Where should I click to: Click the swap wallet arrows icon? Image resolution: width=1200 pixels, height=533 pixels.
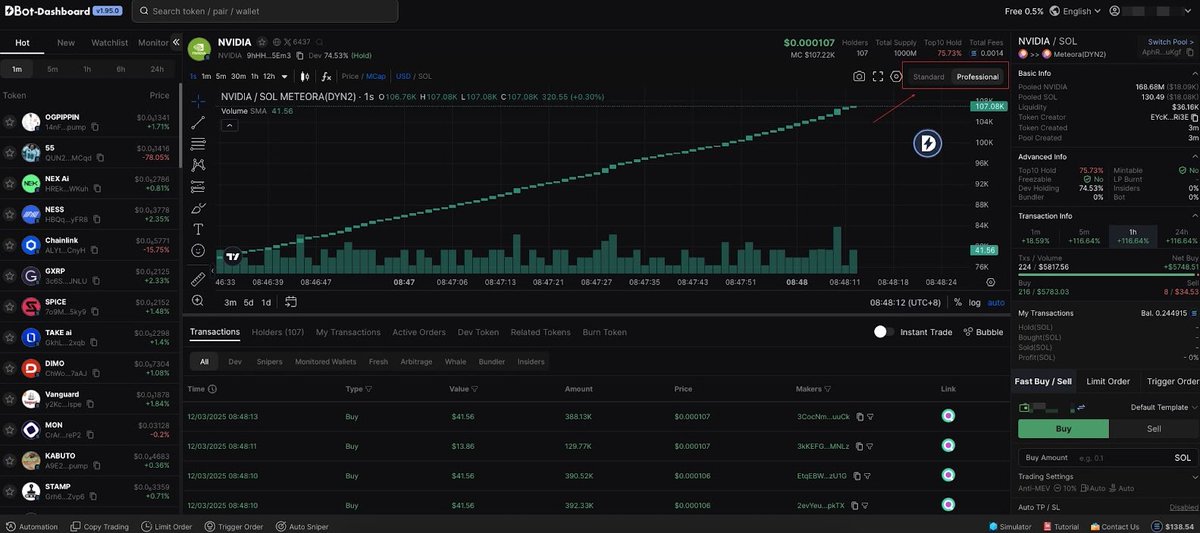pyautogui.click(x=1081, y=407)
